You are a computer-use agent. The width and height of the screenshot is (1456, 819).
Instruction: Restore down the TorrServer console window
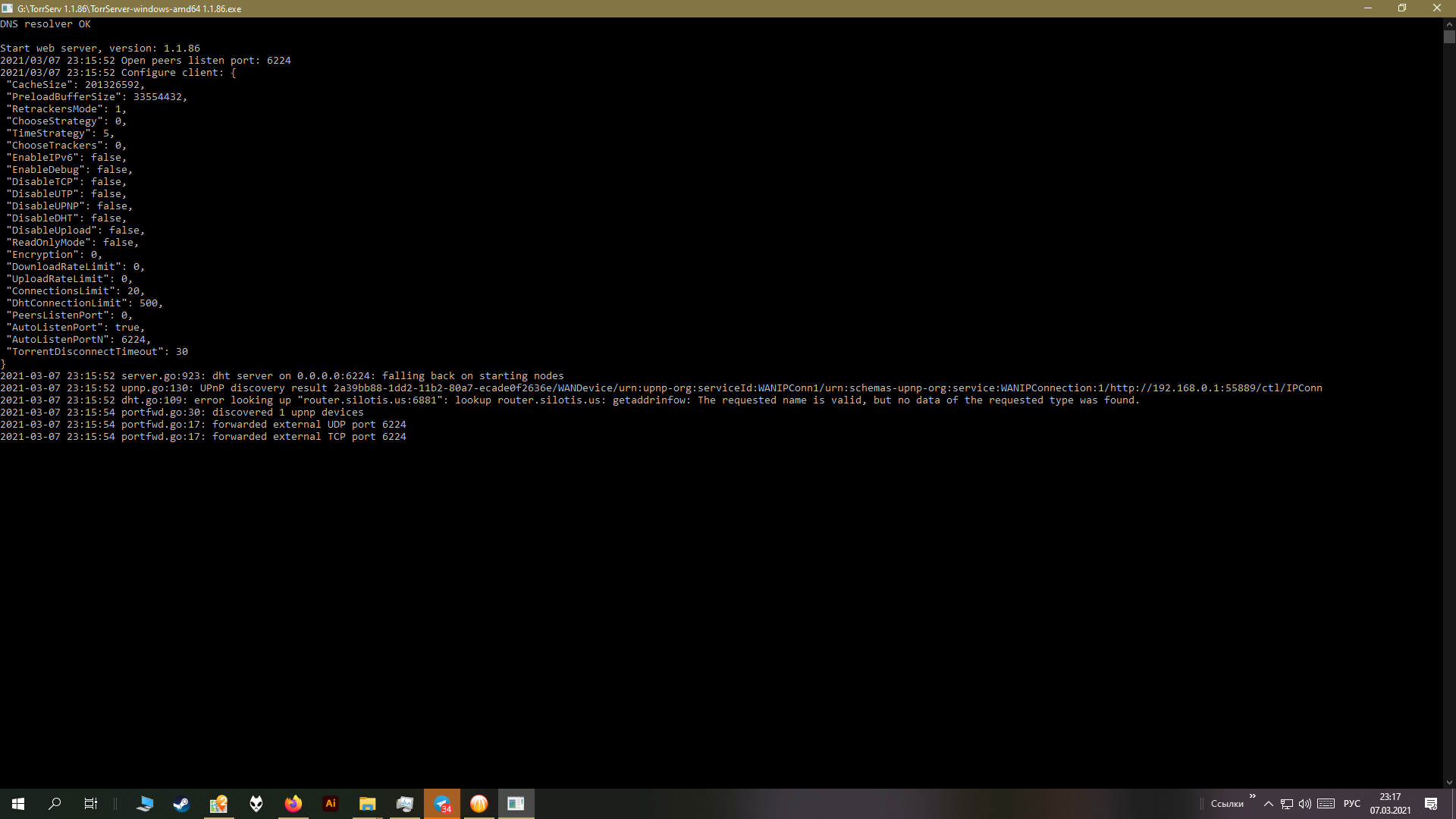coord(1402,8)
